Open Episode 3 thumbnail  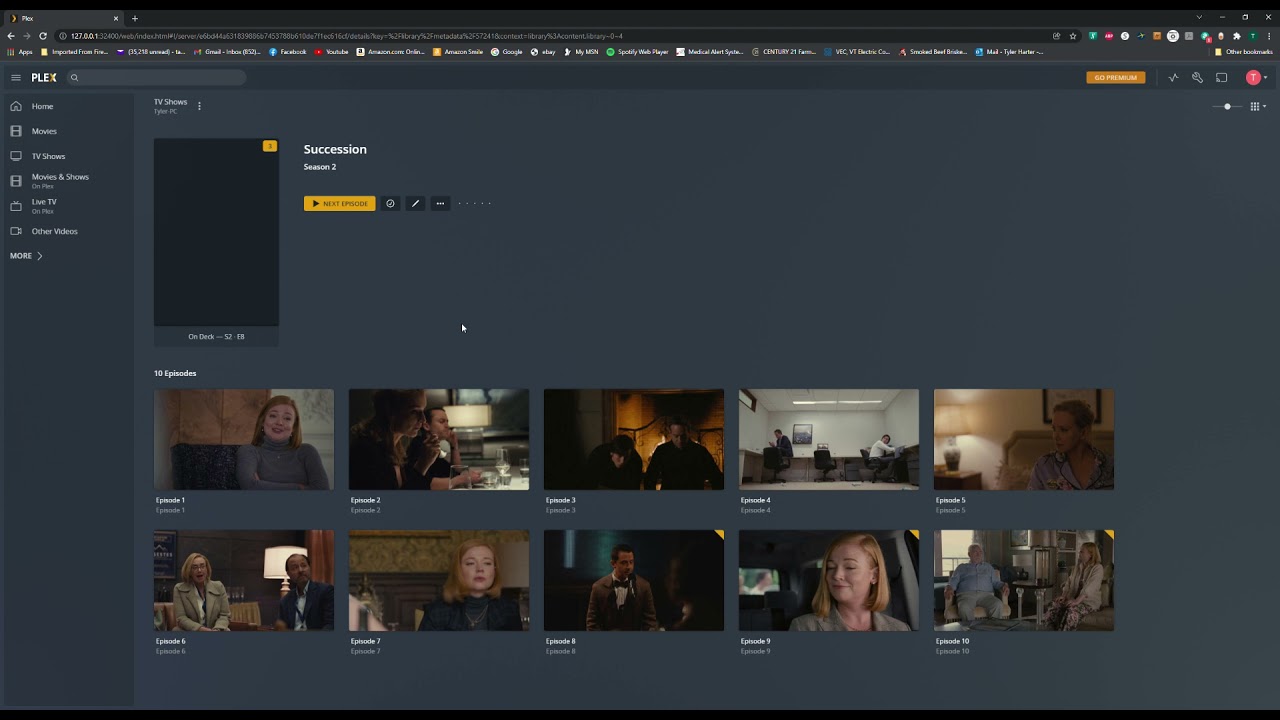[634, 440]
